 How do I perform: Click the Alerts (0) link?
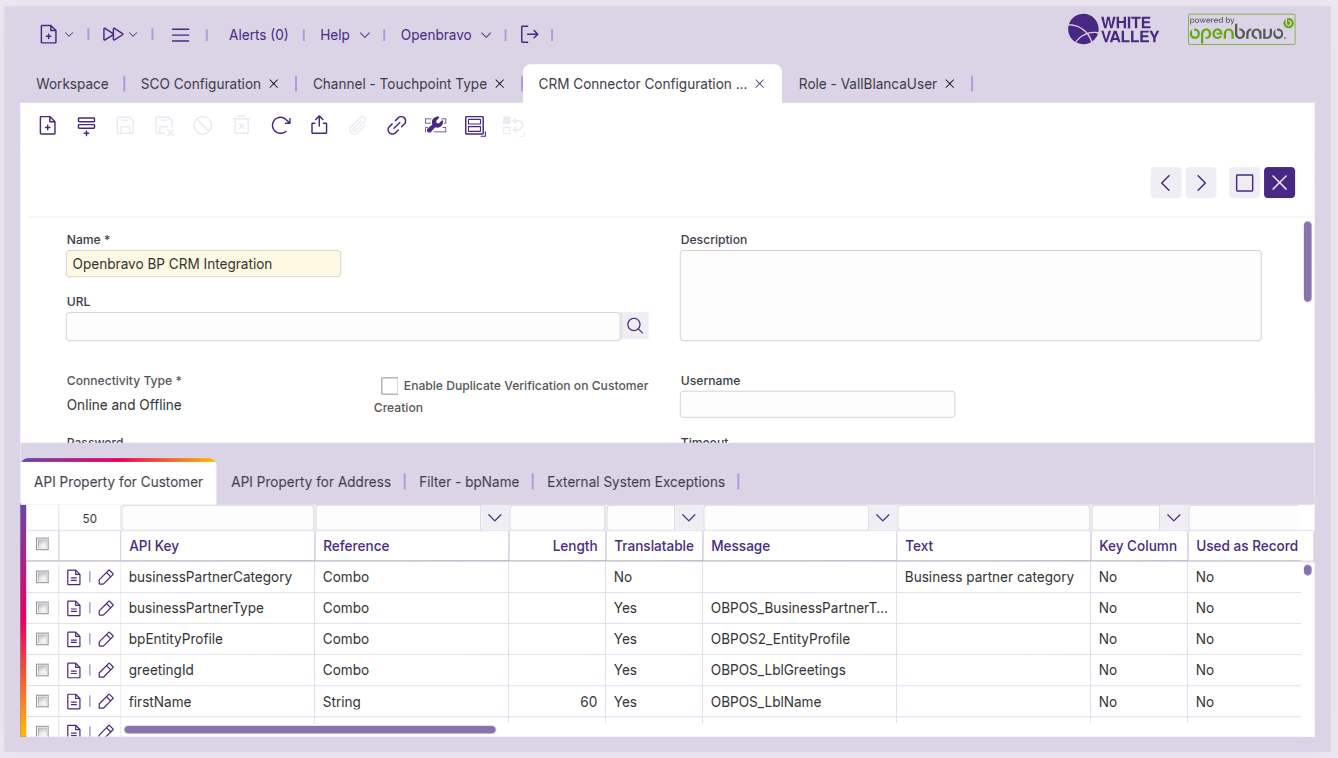pos(258,35)
